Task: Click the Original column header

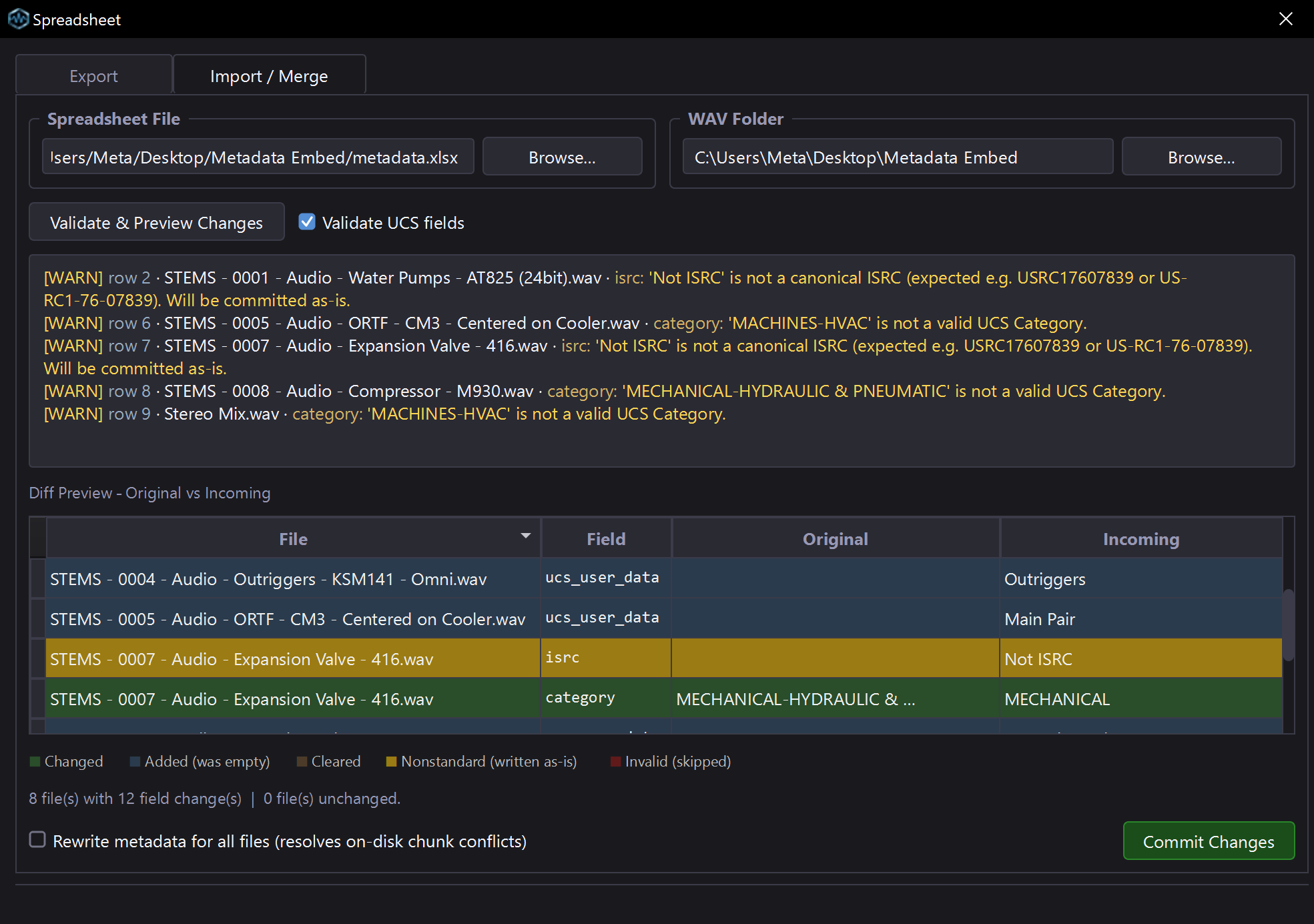Action: (x=835, y=538)
